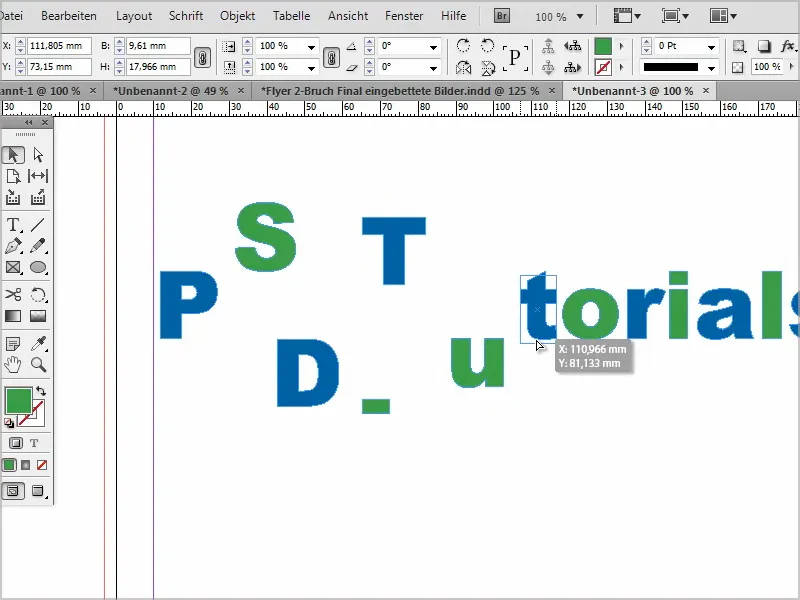800x600 pixels.
Task: Click the rotate 90° clockwise icon
Action: click(463, 45)
